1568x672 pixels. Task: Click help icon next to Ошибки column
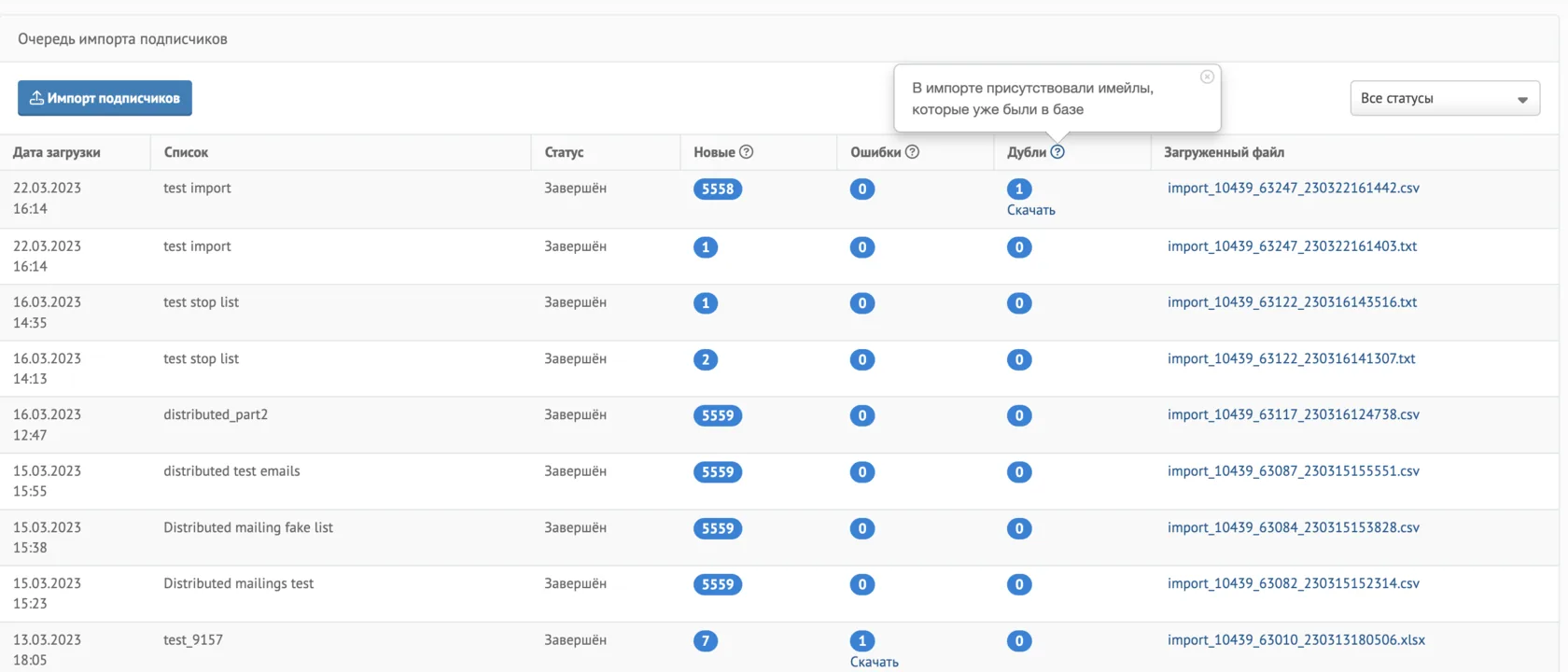click(x=912, y=152)
